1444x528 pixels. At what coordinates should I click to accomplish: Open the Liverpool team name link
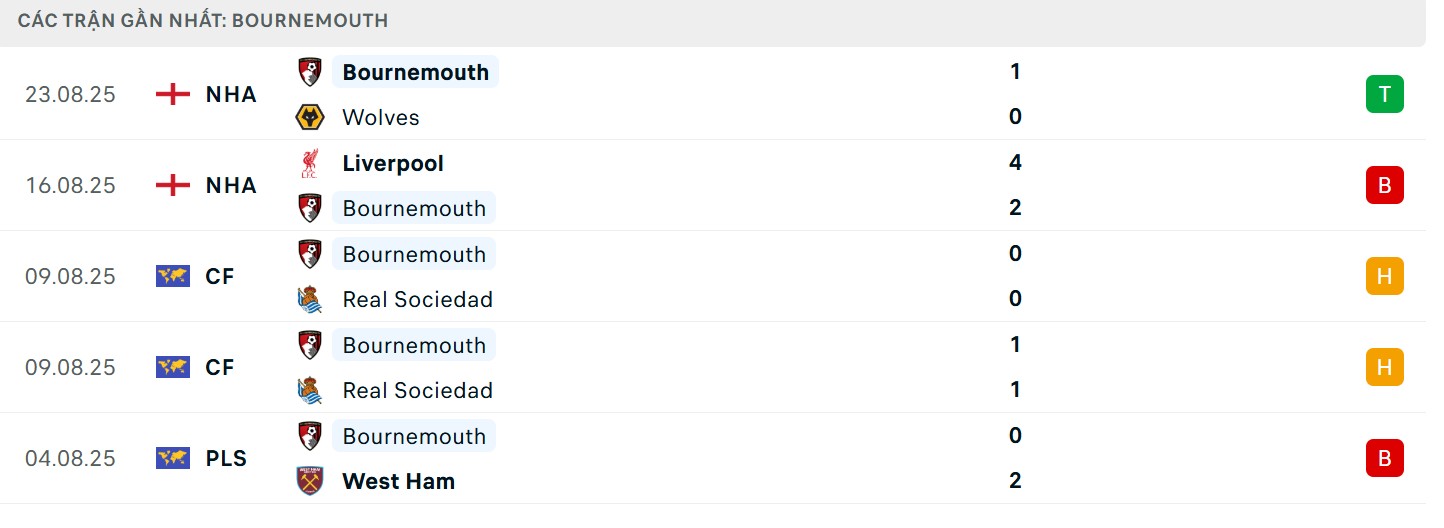pos(393,163)
